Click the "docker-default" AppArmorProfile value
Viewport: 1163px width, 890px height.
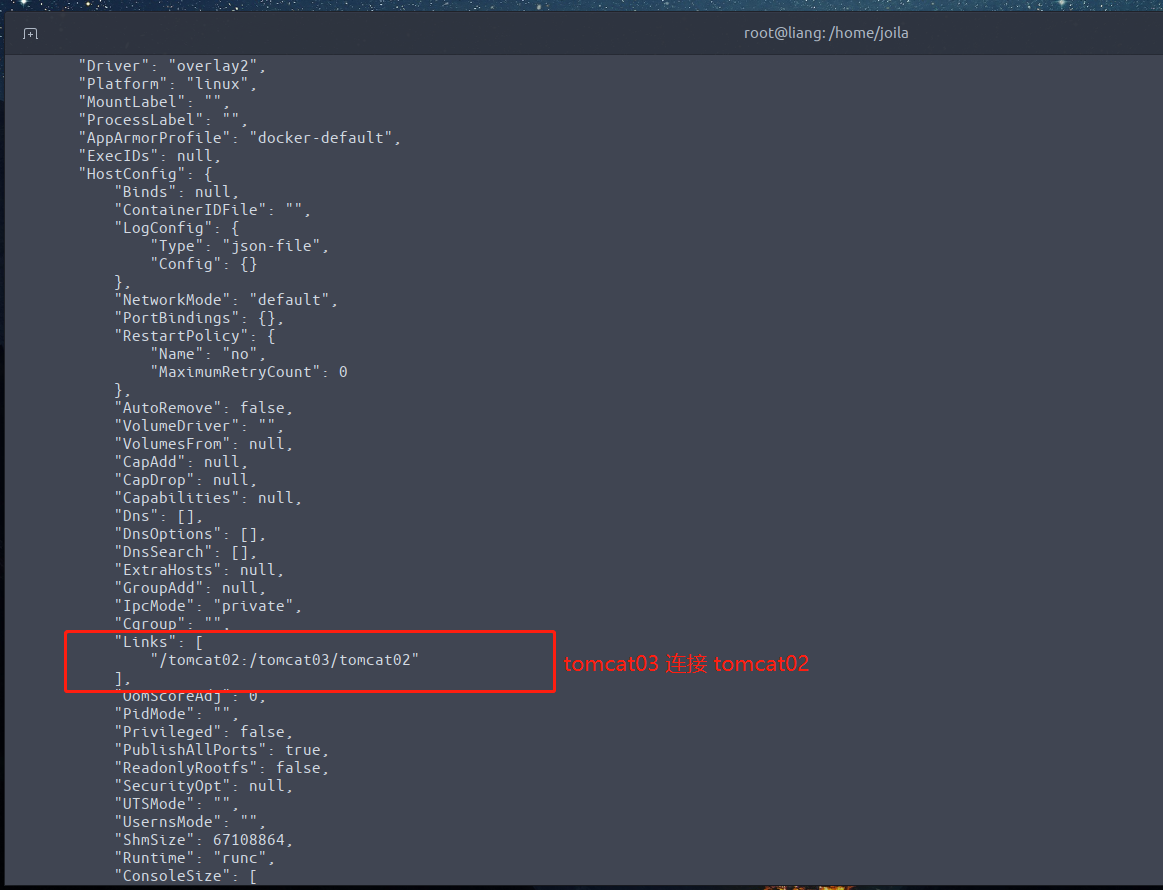pyautogui.click(x=320, y=138)
